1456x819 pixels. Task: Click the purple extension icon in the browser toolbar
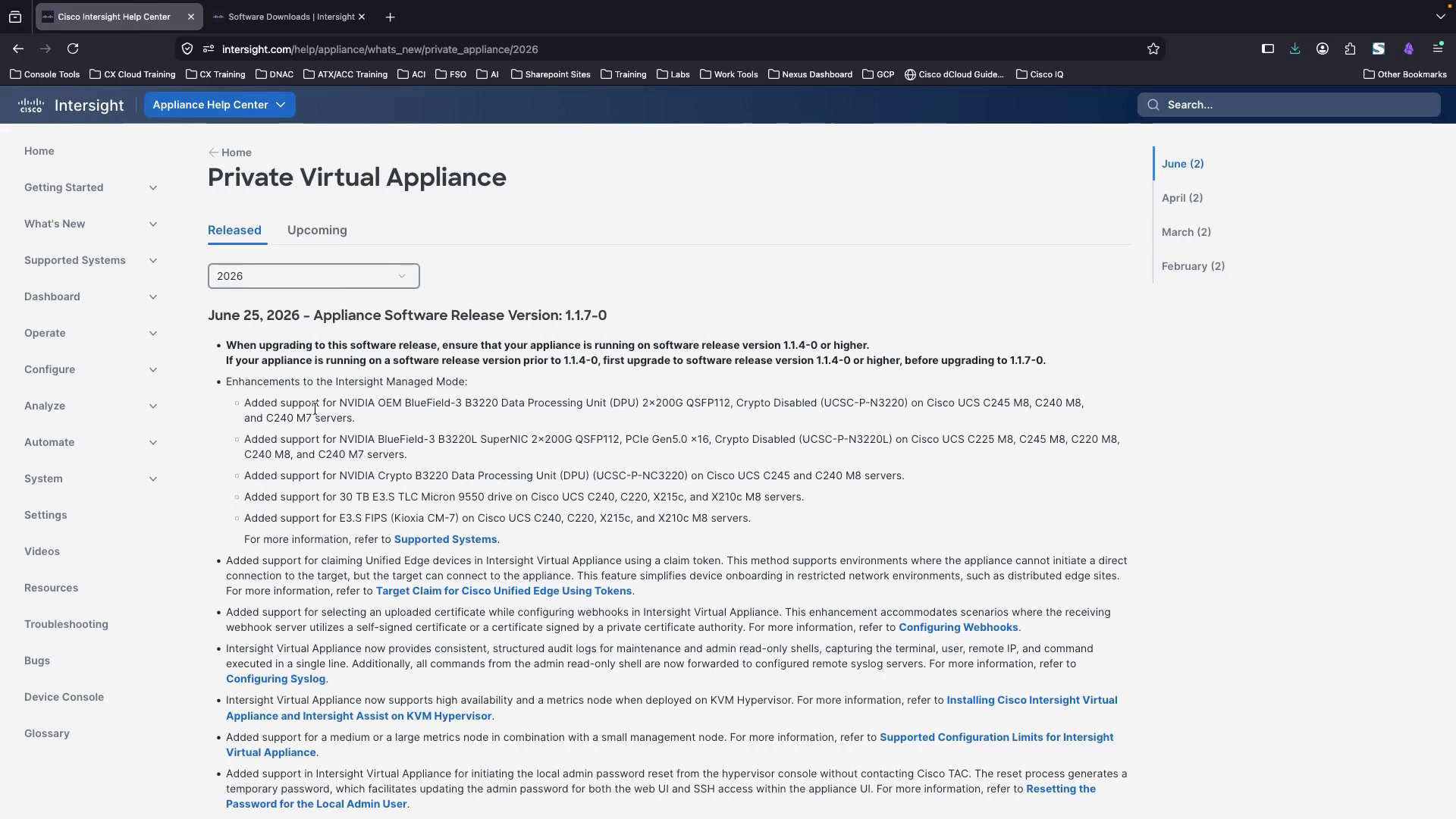click(x=1408, y=49)
